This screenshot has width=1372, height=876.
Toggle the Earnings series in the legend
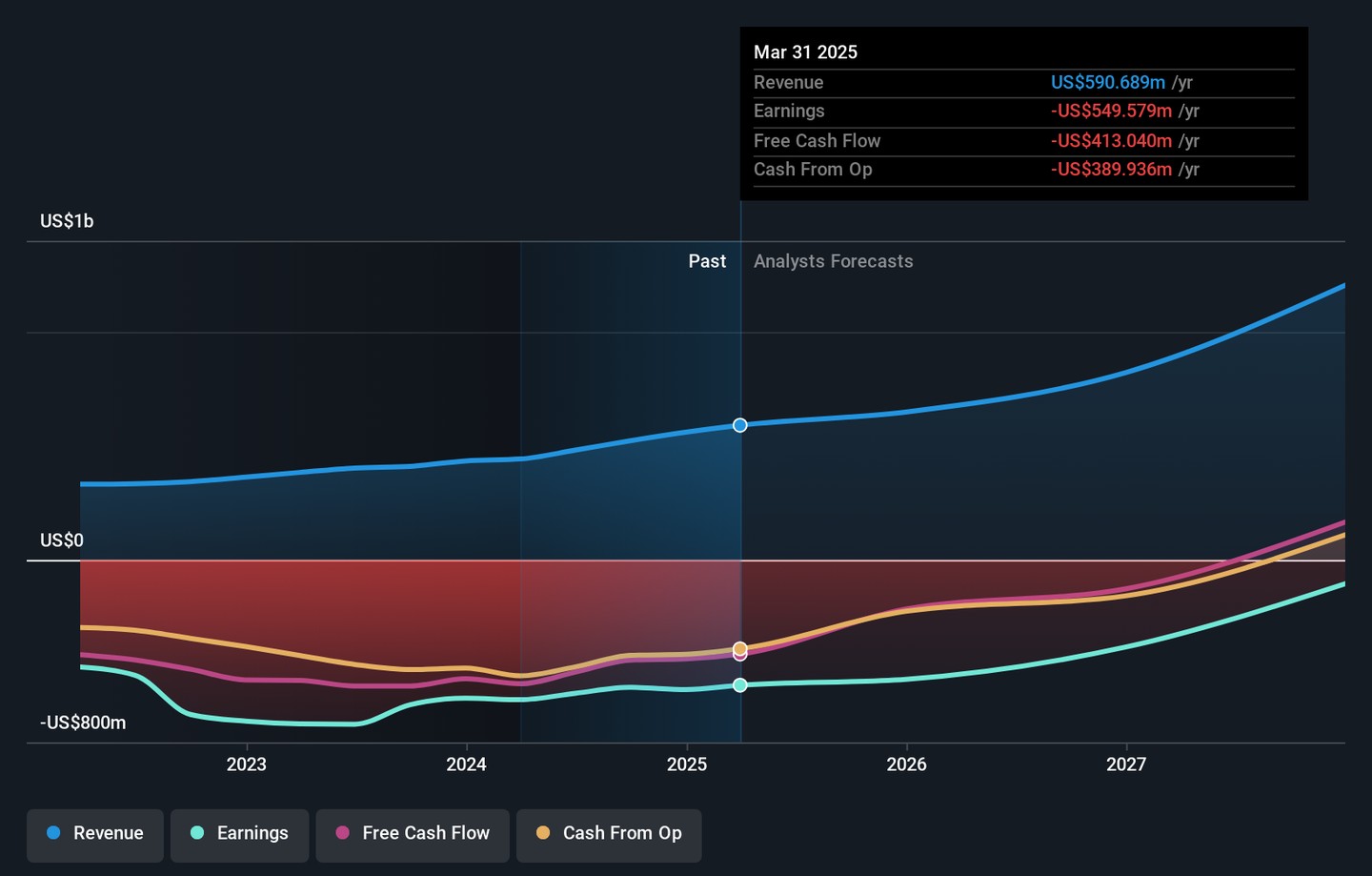[239, 834]
